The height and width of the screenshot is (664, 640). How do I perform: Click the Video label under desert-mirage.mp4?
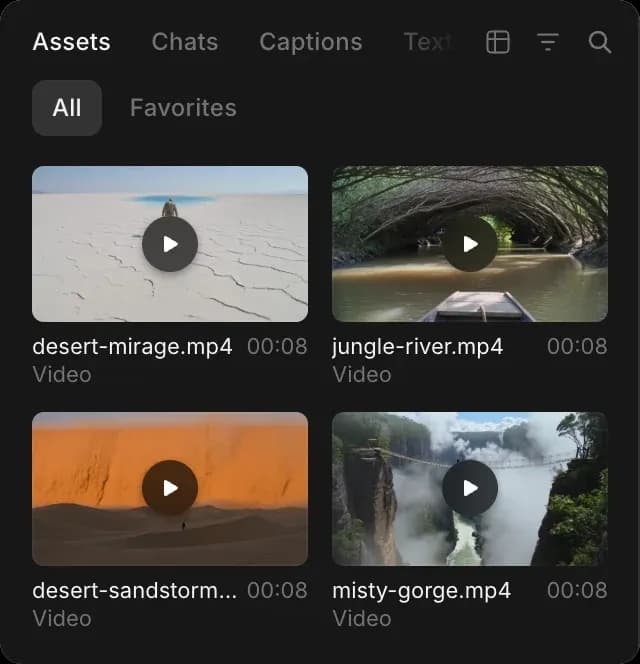62,375
